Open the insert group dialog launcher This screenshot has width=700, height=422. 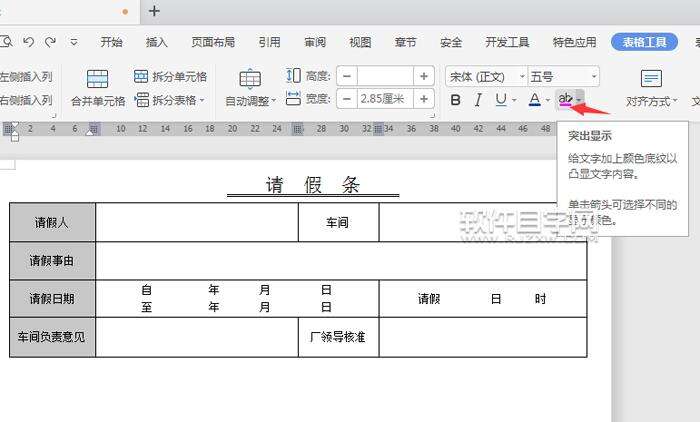pos(54,116)
